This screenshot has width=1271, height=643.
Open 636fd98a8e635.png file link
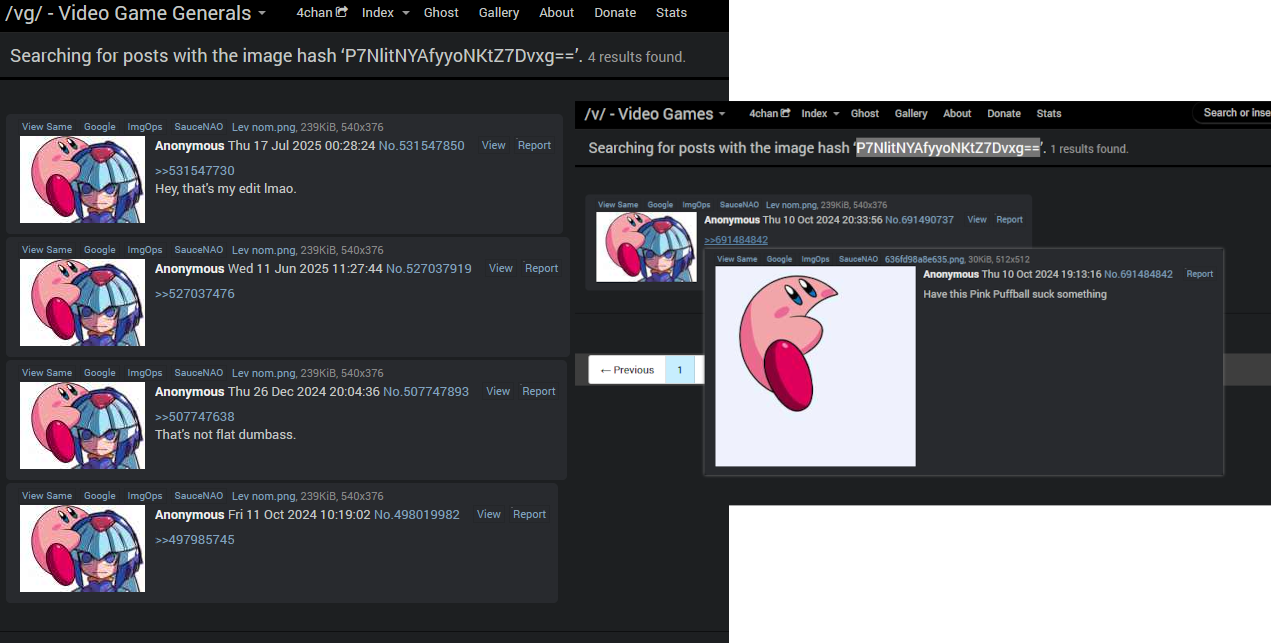924,259
